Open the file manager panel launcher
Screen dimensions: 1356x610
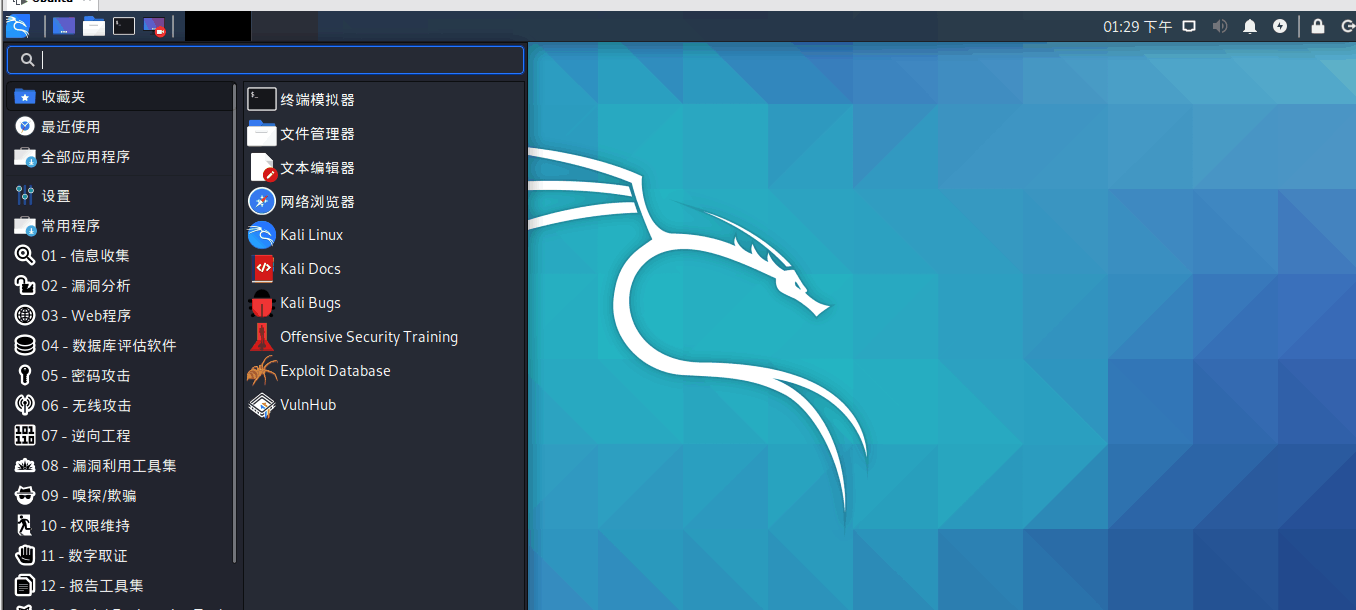[x=94, y=26]
